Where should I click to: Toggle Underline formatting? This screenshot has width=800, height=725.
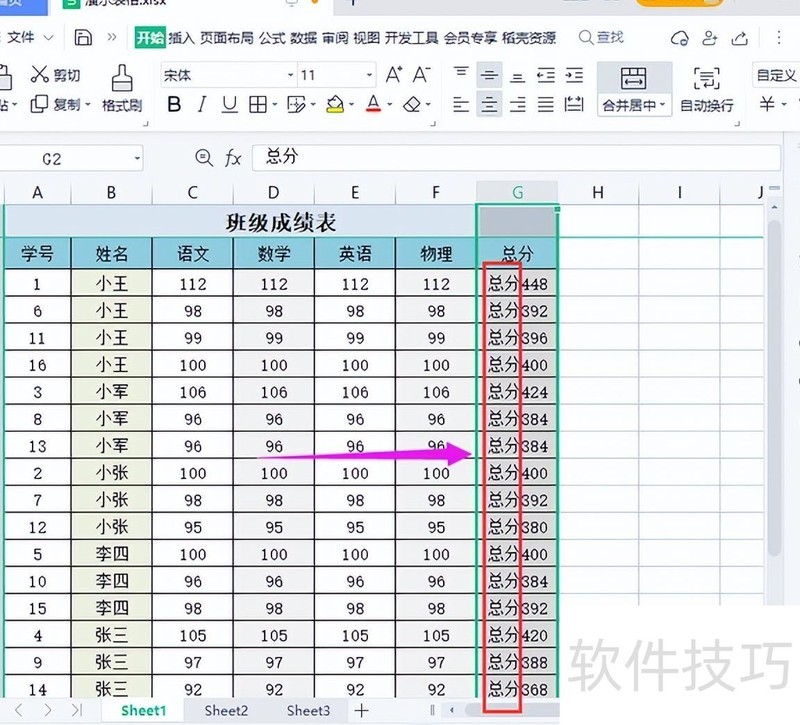click(230, 105)
